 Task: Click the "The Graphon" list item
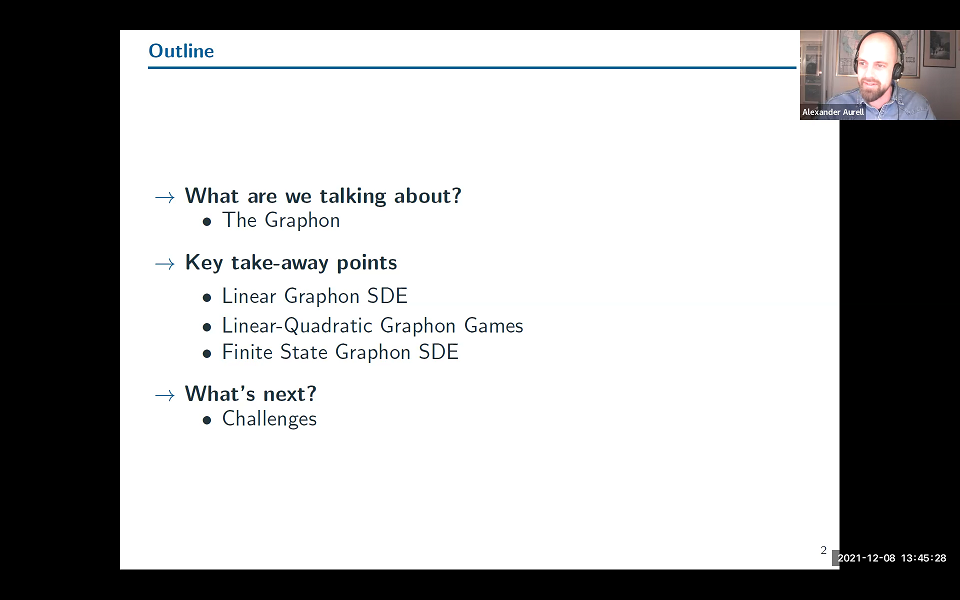click(x=281, y=221)
